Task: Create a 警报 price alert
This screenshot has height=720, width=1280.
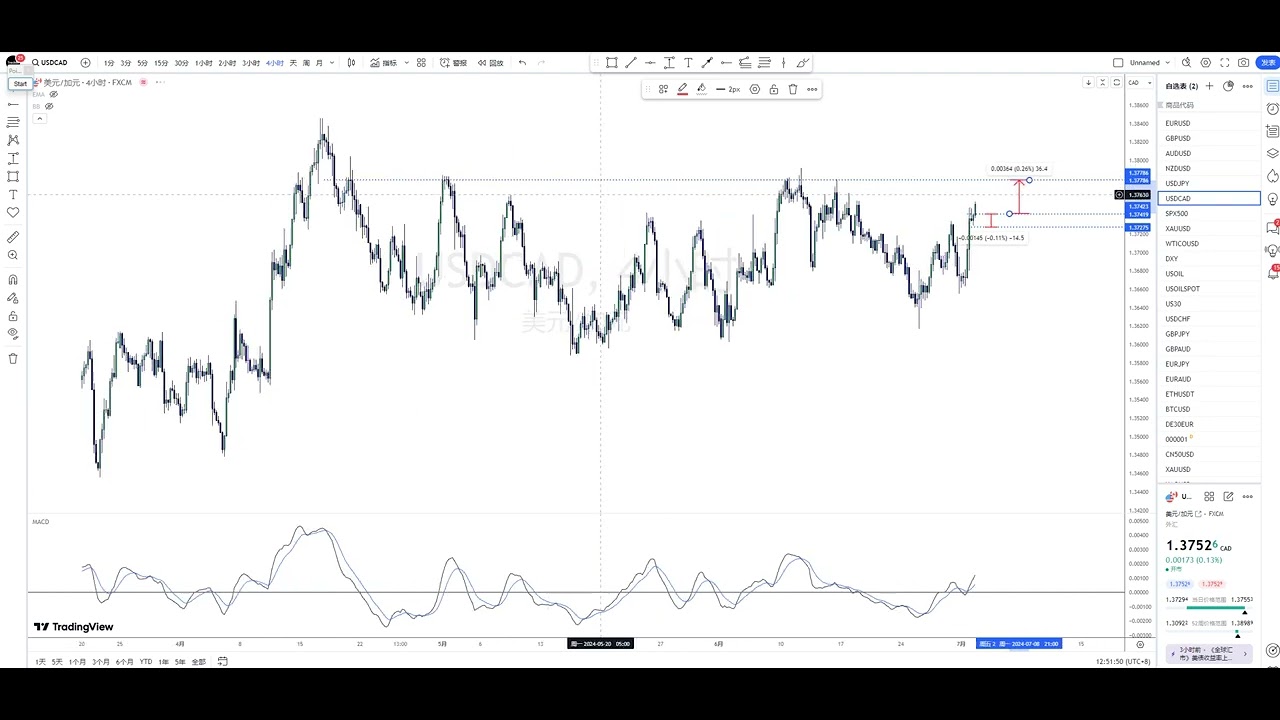Action: point(453,63)
